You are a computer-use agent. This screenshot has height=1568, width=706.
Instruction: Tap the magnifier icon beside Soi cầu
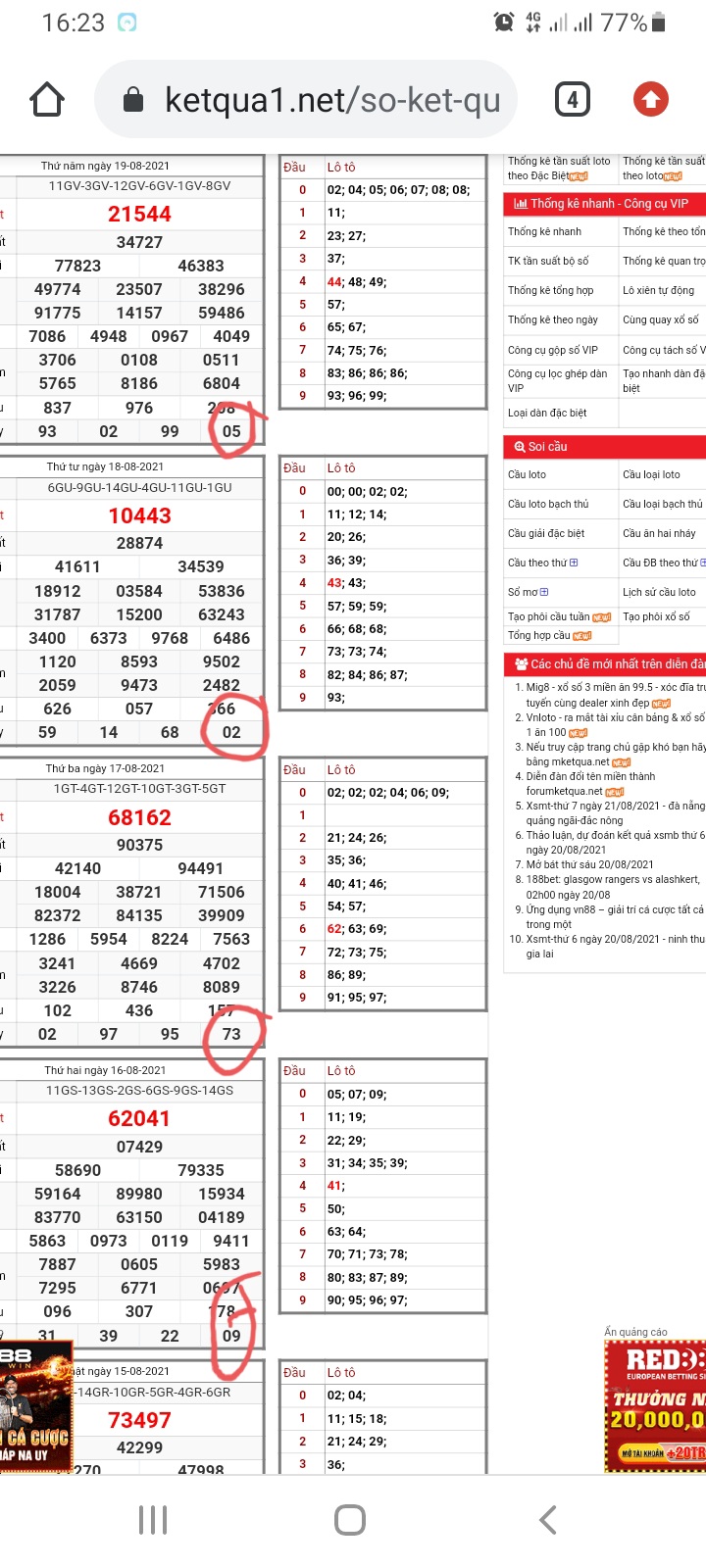pos(520,447)
